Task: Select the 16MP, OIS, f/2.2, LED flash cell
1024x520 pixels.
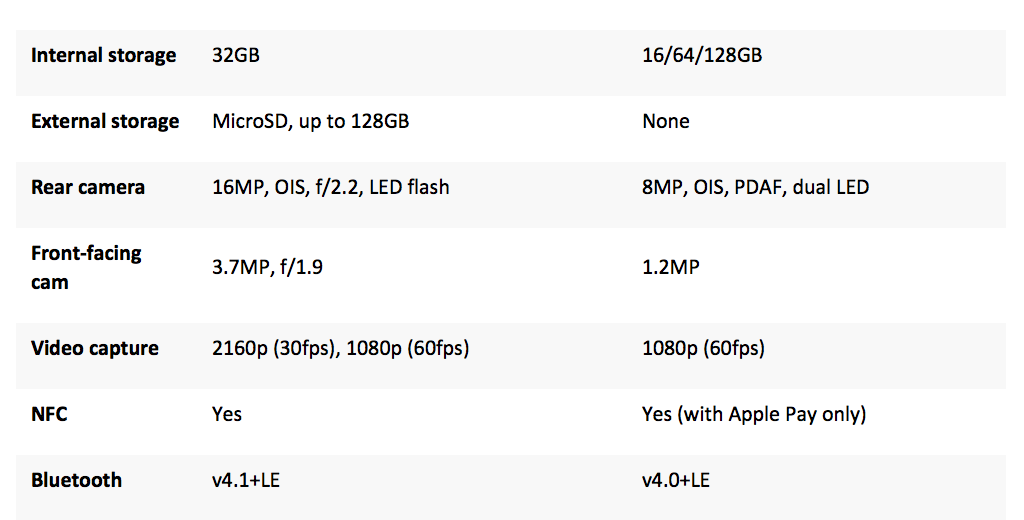Action: click(x=331, y=188)
